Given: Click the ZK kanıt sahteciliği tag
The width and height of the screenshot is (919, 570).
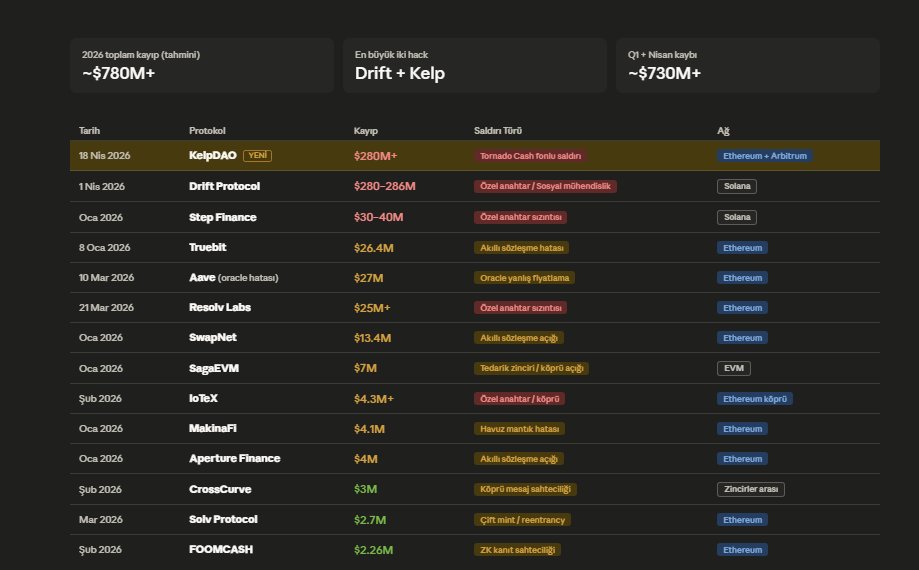Looking at the screenshot, I should 518,550.
